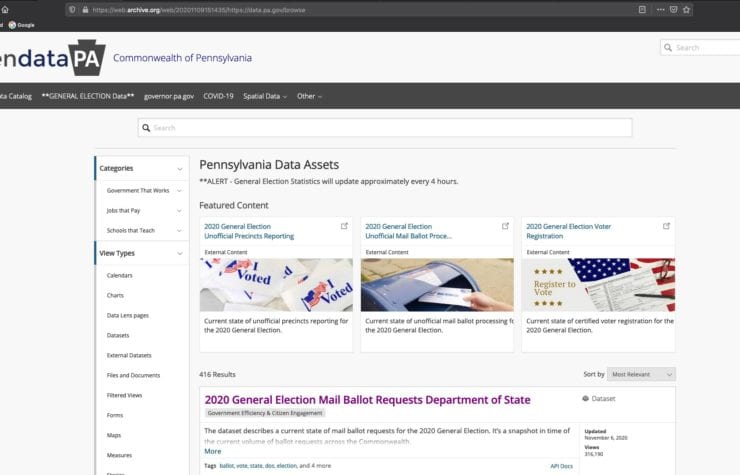Click external link icon on Unofficial Mail Ballot card
This screenshot has height=475, width=740.
point(505,226)
